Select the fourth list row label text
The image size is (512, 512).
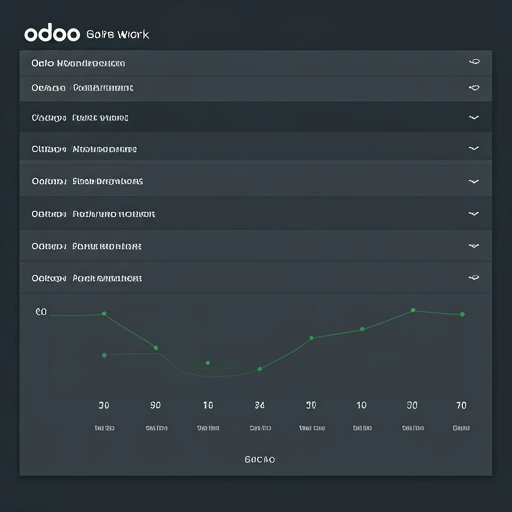(84, 149)
